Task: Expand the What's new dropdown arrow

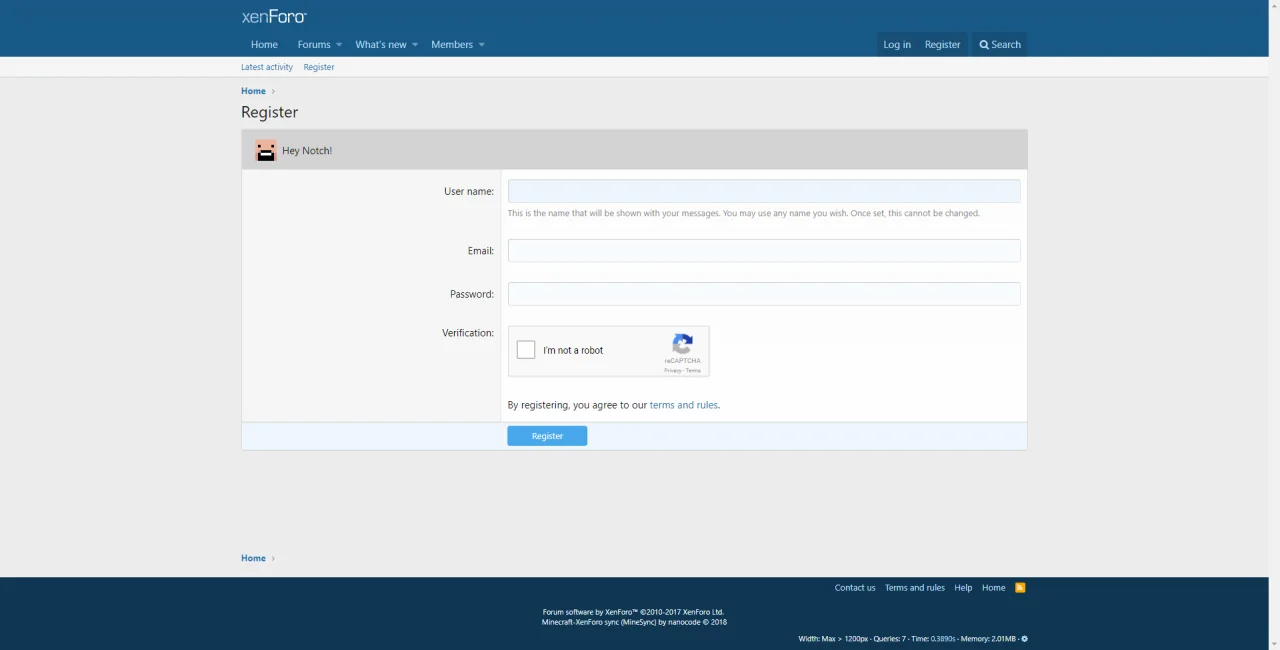Action: (x=415, y=45)
